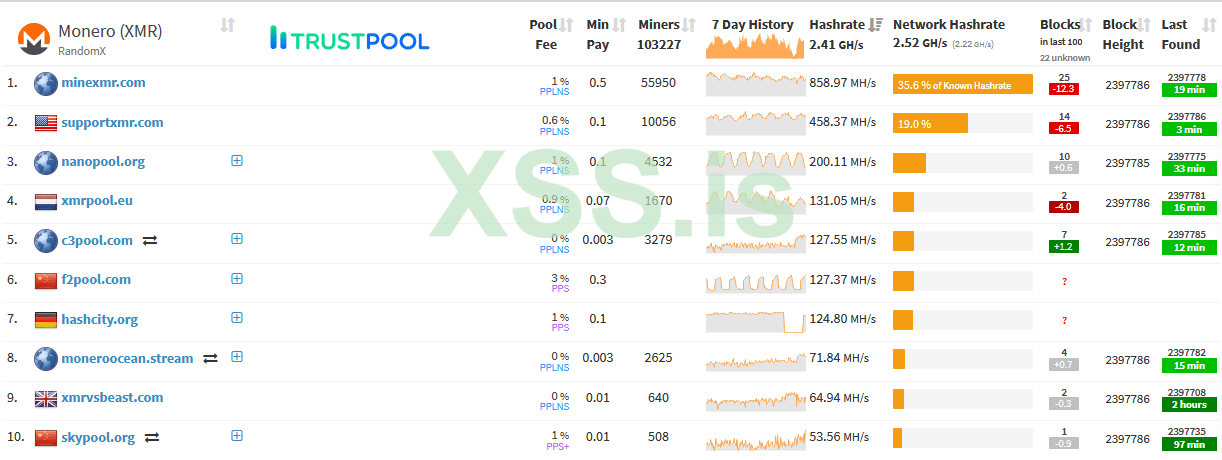Viewport: 1222px width, 460px height.
Task: Click minexmr.com 7 day history chart
Action: click(755, 83)
